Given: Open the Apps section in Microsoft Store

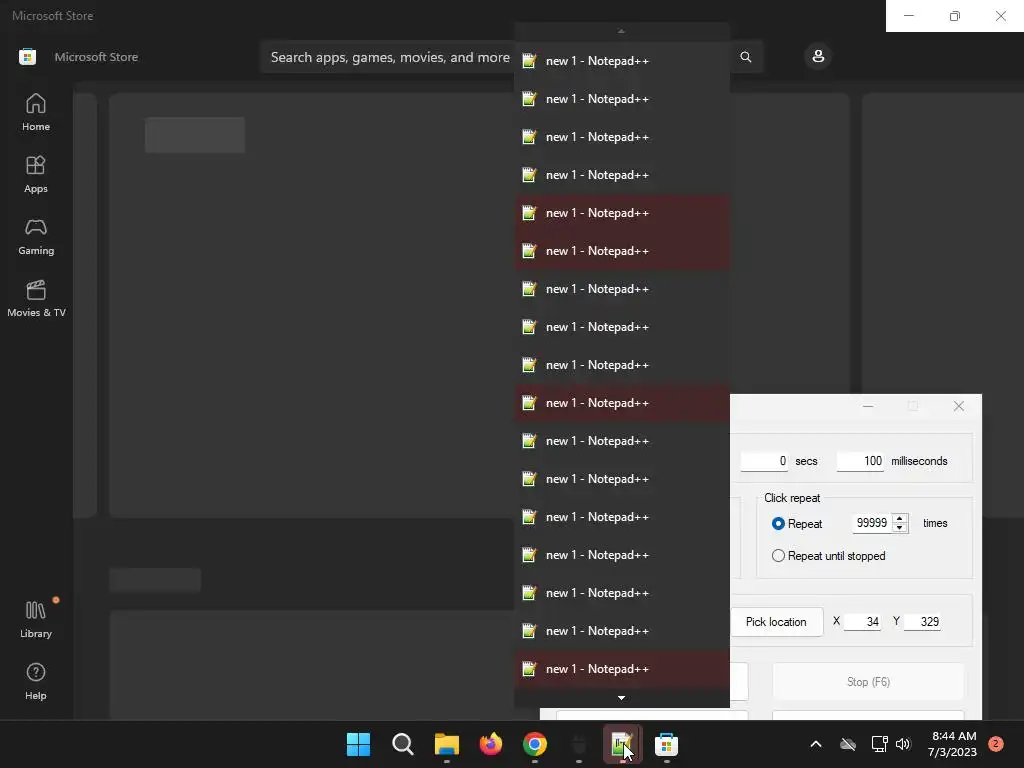Looking at the screenshot, I should pos(36,174).
